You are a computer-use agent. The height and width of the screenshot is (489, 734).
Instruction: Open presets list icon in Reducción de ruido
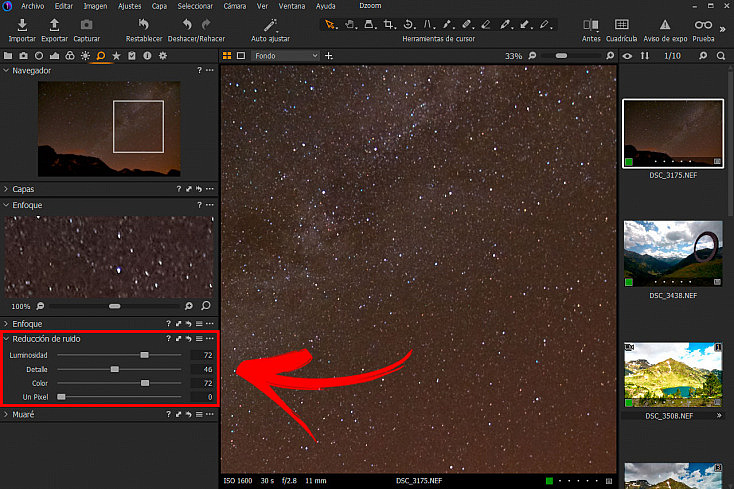[199, 338]
